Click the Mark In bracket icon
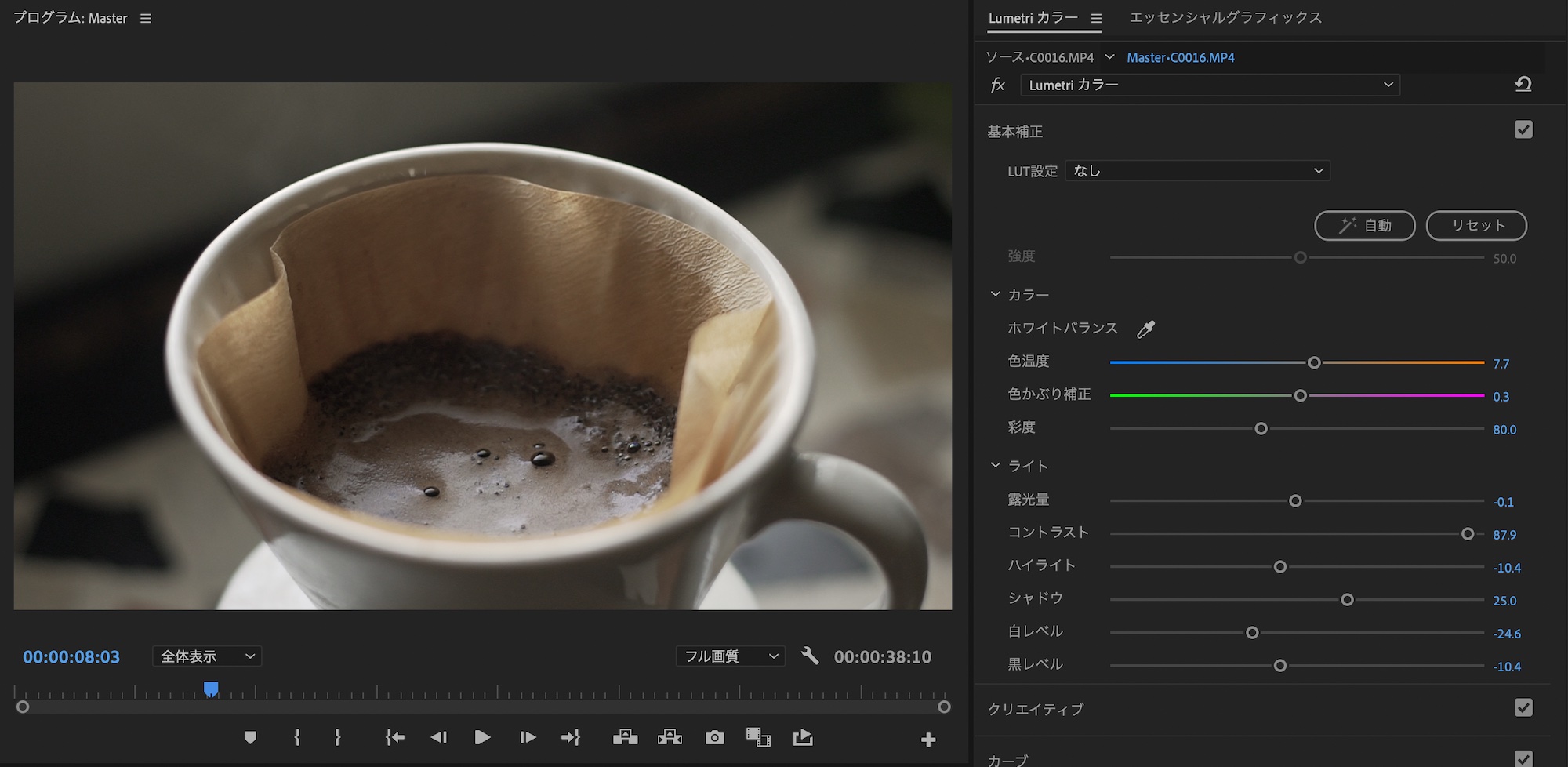The width and height of the screenshot is (1568, 767). tap(297, 738)
